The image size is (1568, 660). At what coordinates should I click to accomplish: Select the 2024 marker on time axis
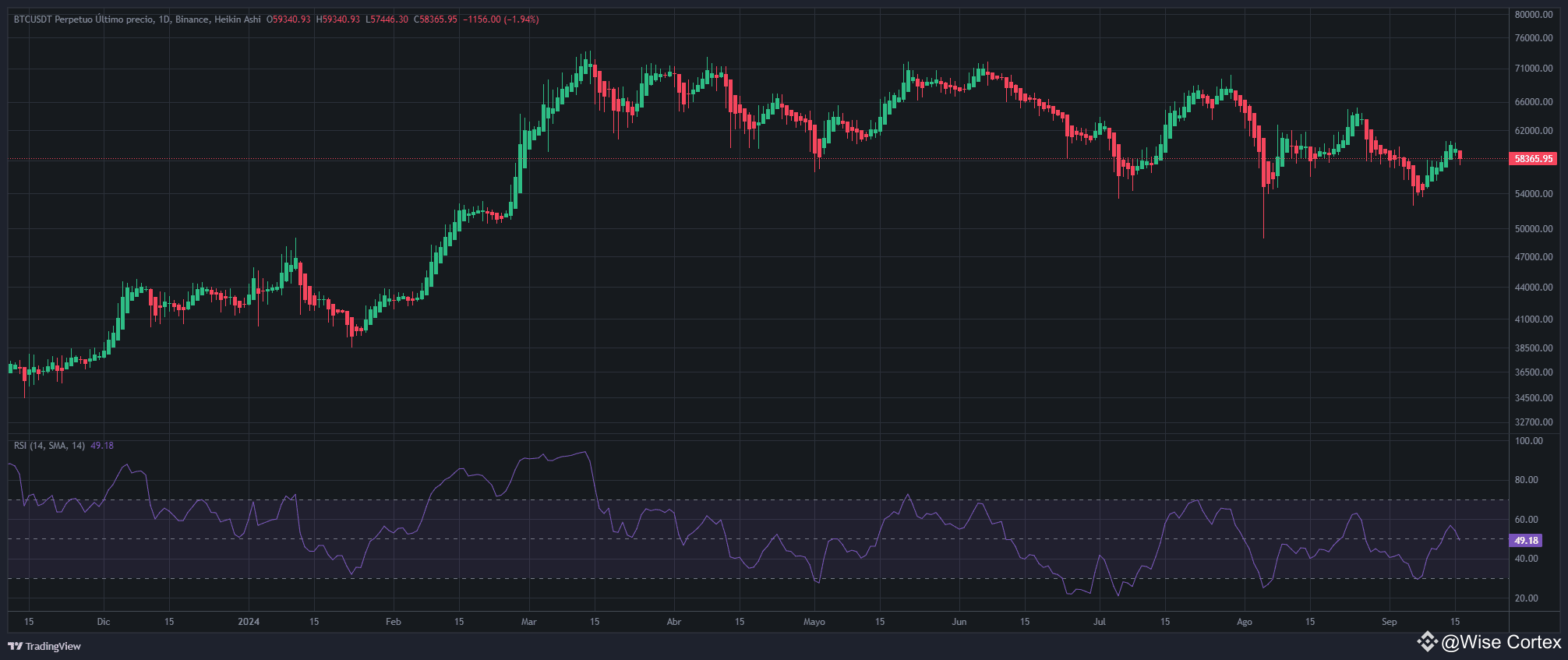(x=249, y=622)
